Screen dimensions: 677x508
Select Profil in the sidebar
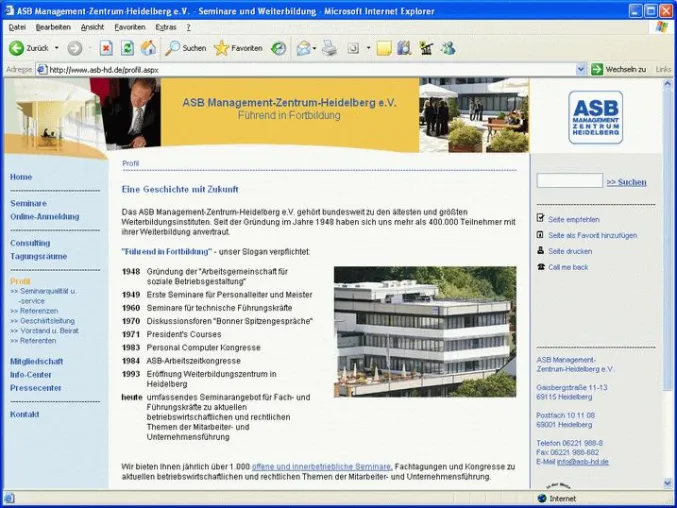click(20, 281)
